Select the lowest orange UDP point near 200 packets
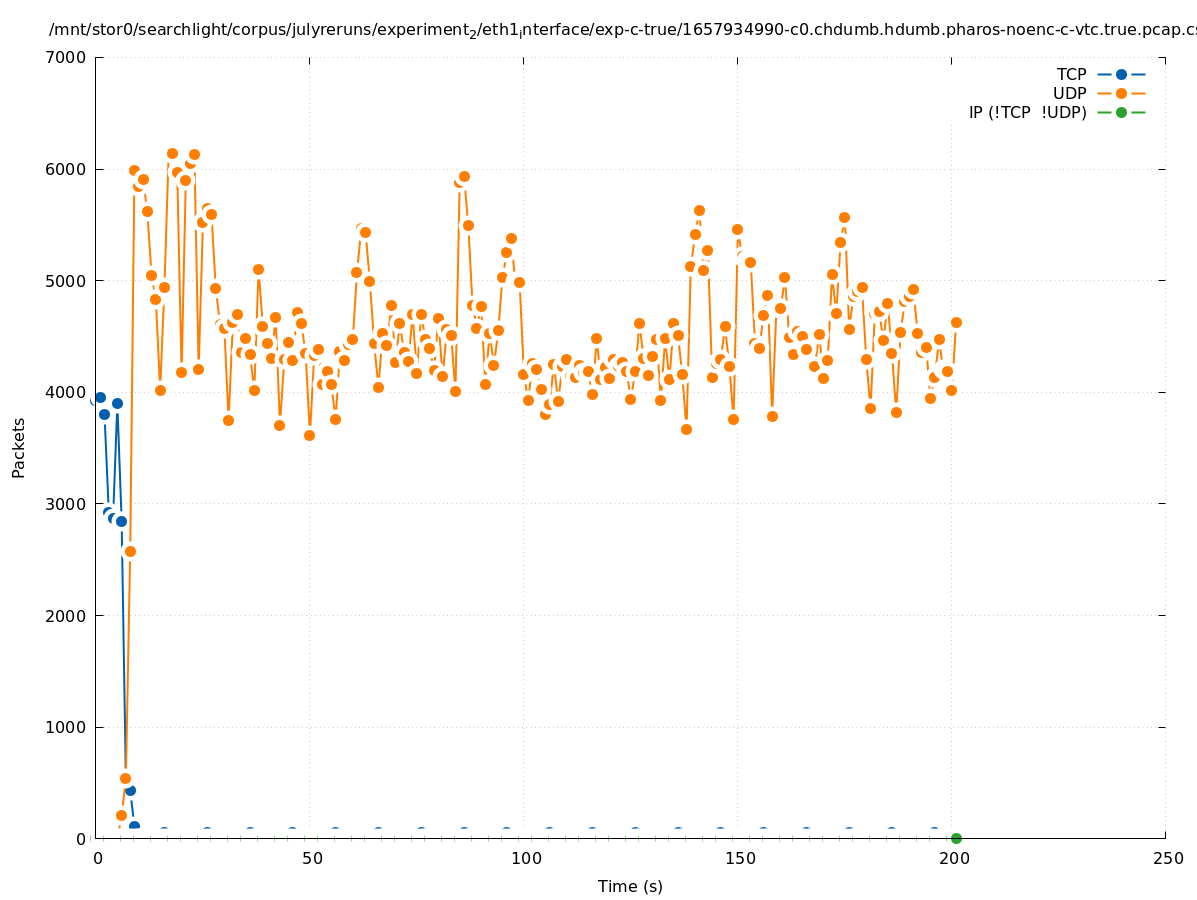 (x=121, y=815)
